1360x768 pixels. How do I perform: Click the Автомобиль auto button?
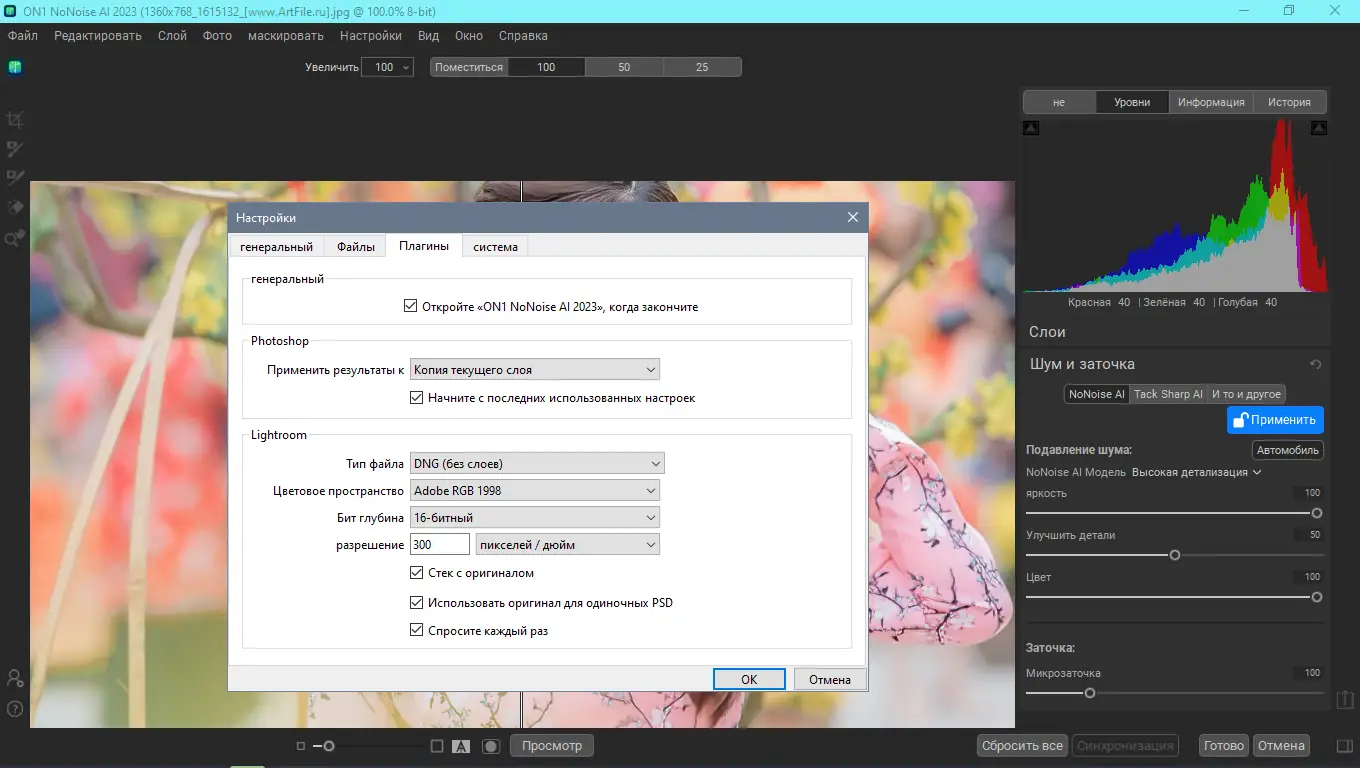pyautogui.click(x=1288, y=450)
